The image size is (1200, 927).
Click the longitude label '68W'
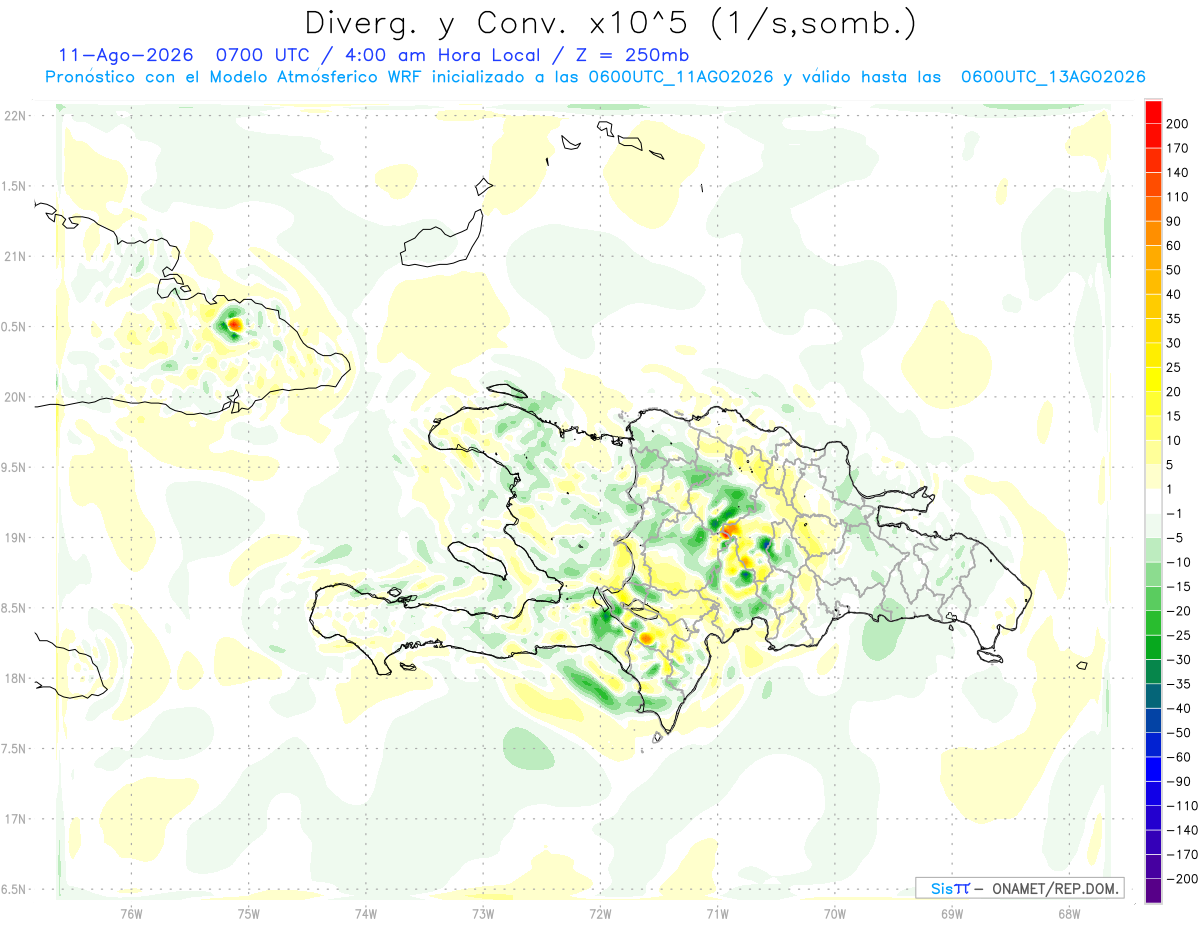[x=1068, y=912]
